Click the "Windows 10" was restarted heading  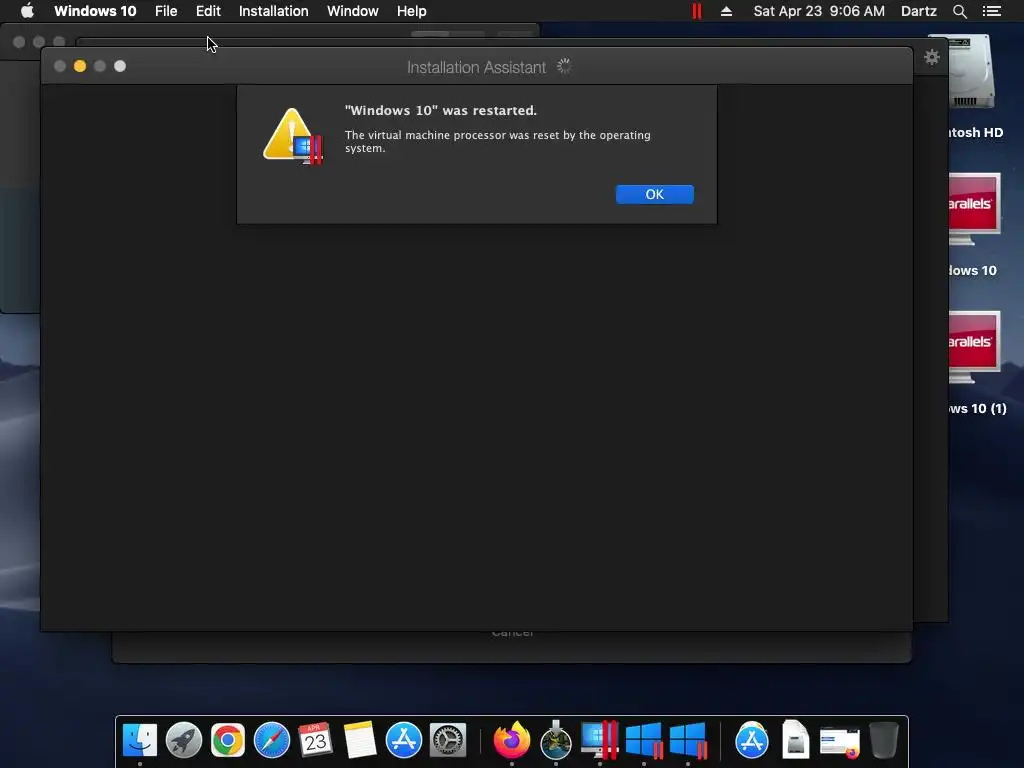pyautogui.click(x=441, y=110)
